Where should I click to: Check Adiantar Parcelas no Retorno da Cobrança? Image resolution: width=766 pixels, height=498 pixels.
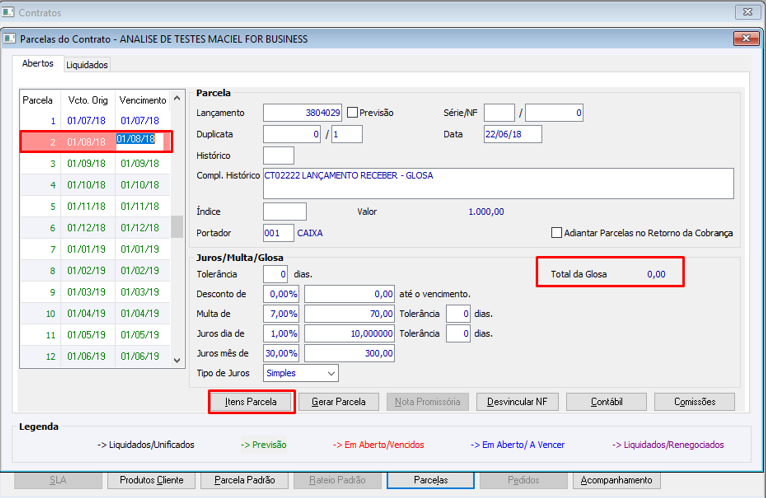[x=556, y=233]
